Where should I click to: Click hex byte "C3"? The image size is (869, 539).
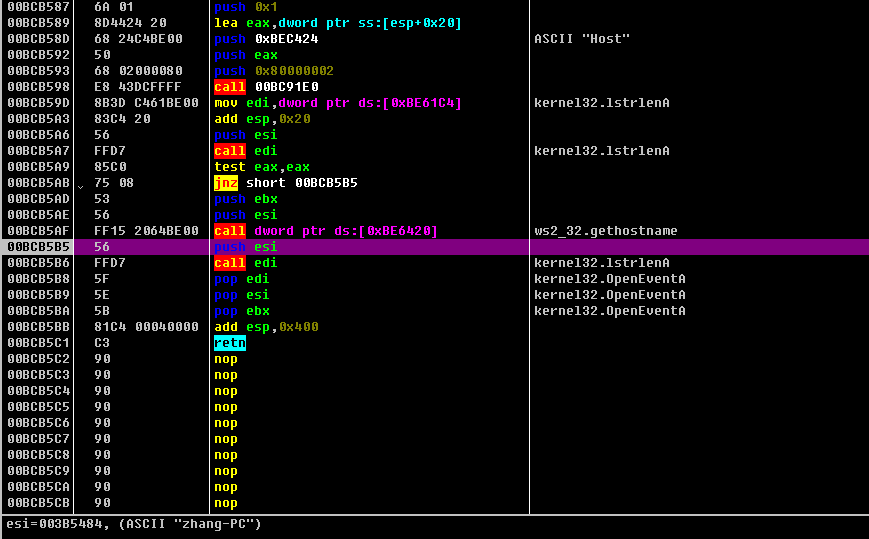[102, 343]
